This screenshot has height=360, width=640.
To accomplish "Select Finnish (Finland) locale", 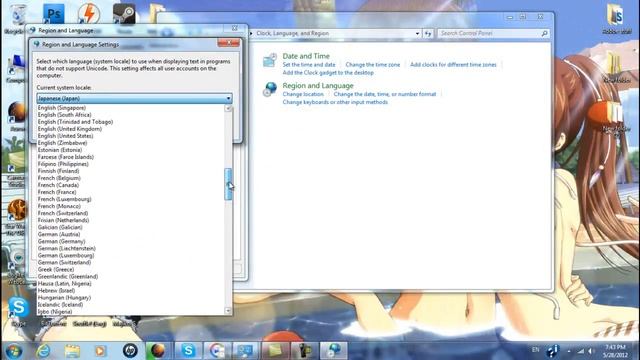I will [58, 171].
